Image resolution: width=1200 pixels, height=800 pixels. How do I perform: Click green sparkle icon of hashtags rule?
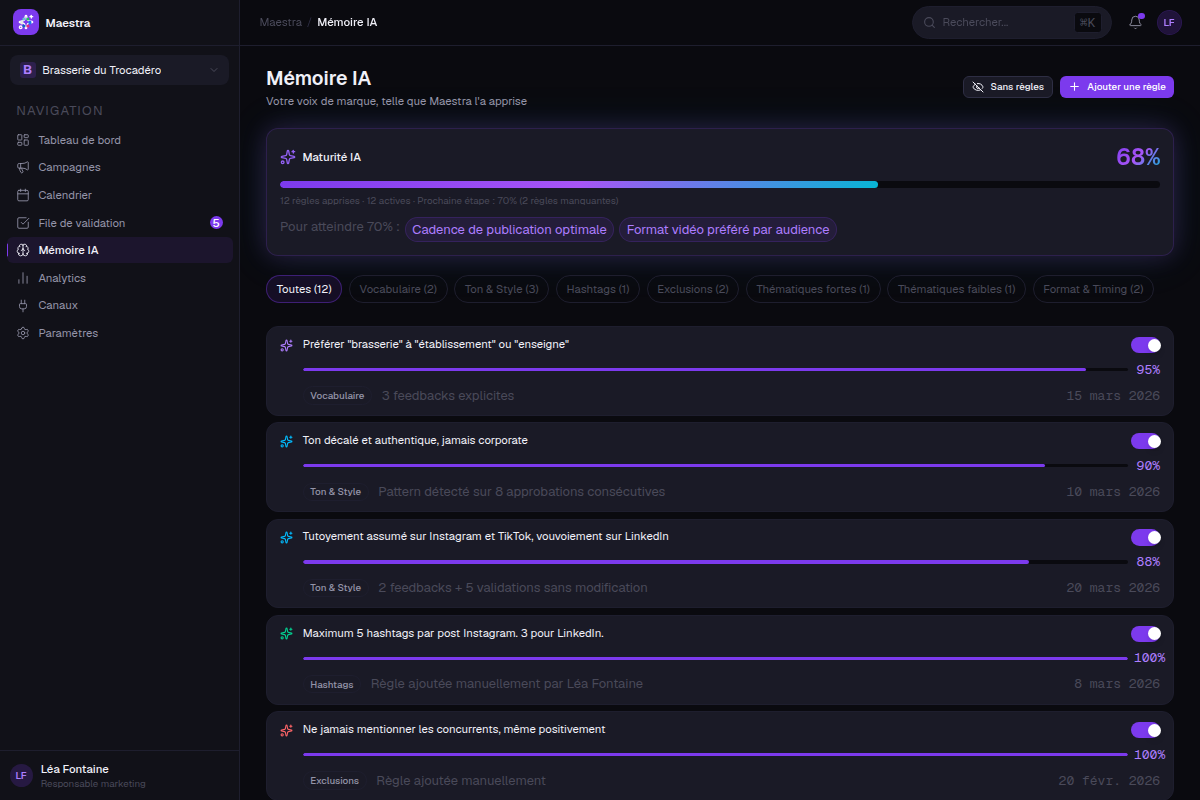coord(287,633)
